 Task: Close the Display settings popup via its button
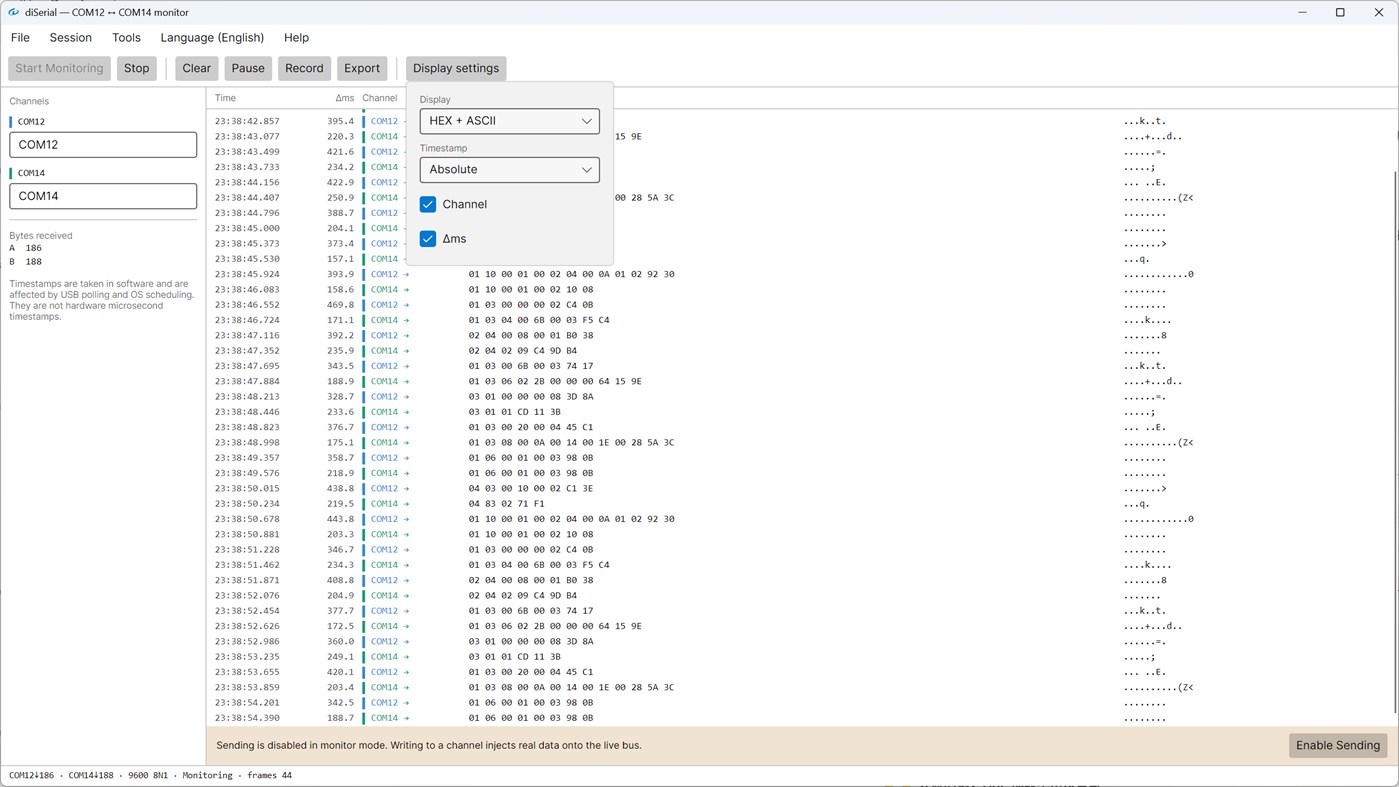(x=456, y=68)
